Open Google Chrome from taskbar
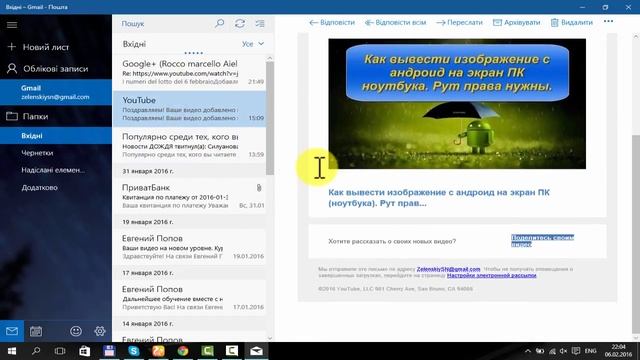The width and height of the screenshot is (640, 360). coord(183,351)
